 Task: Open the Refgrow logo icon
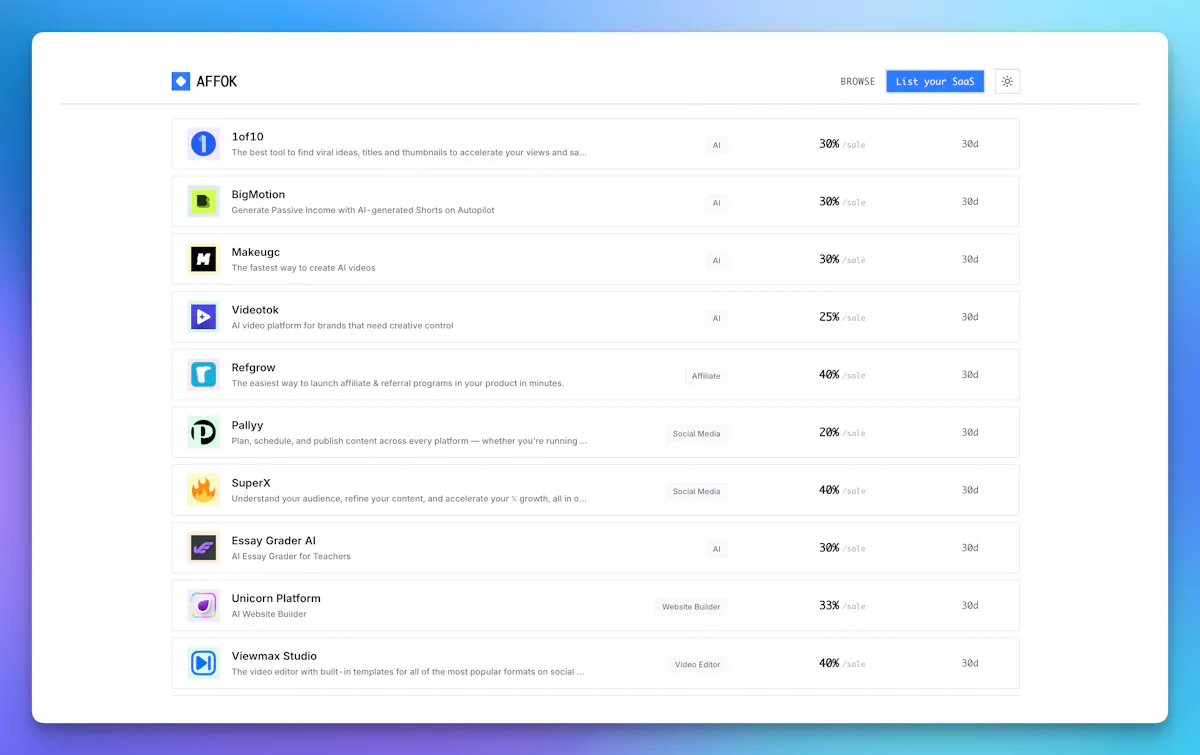coord(203,375)
